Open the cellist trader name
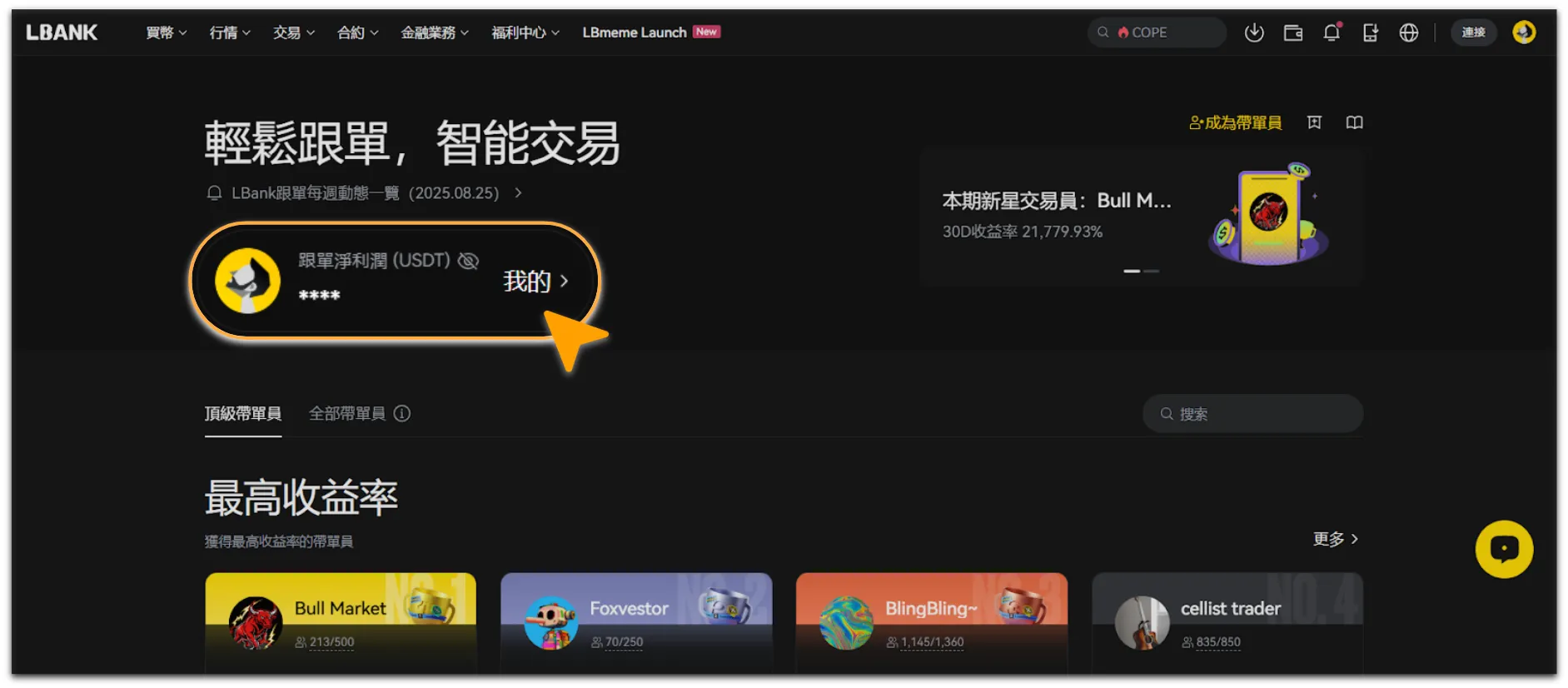Screen dimensions: 1568x688 tap(1231, 609)
